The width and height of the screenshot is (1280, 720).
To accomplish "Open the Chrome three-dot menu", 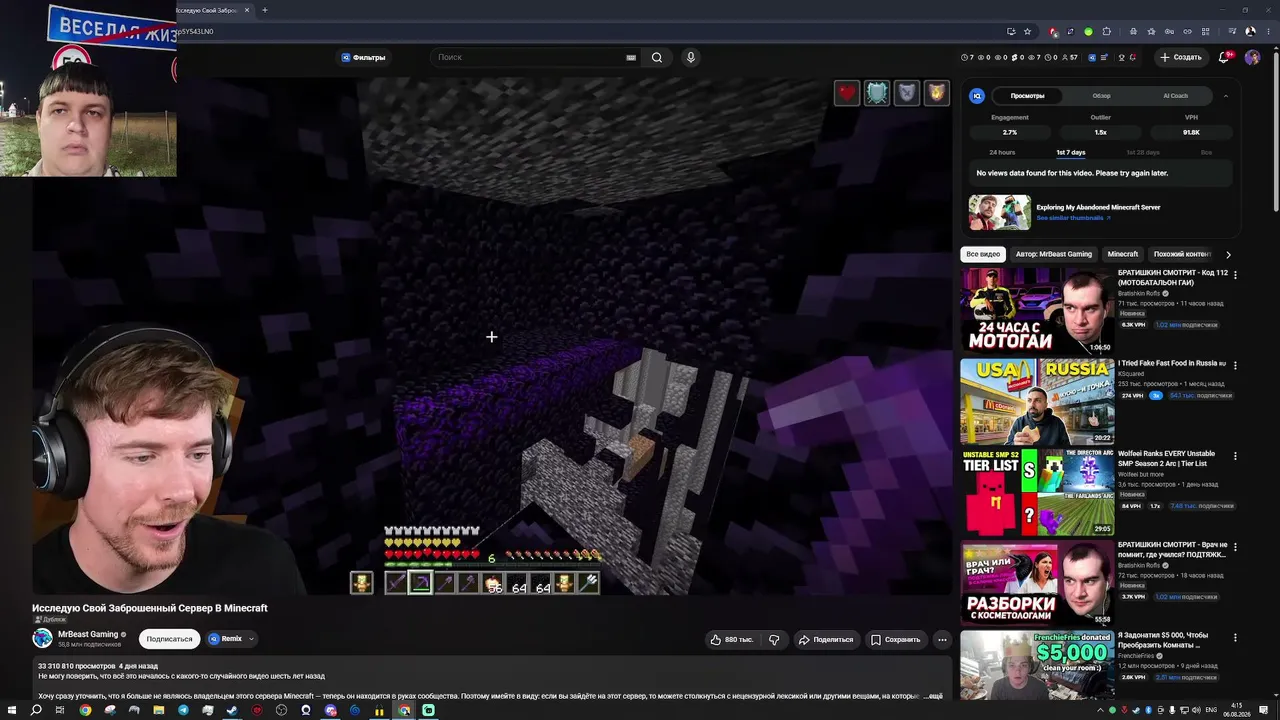I will coord(1268,31).
